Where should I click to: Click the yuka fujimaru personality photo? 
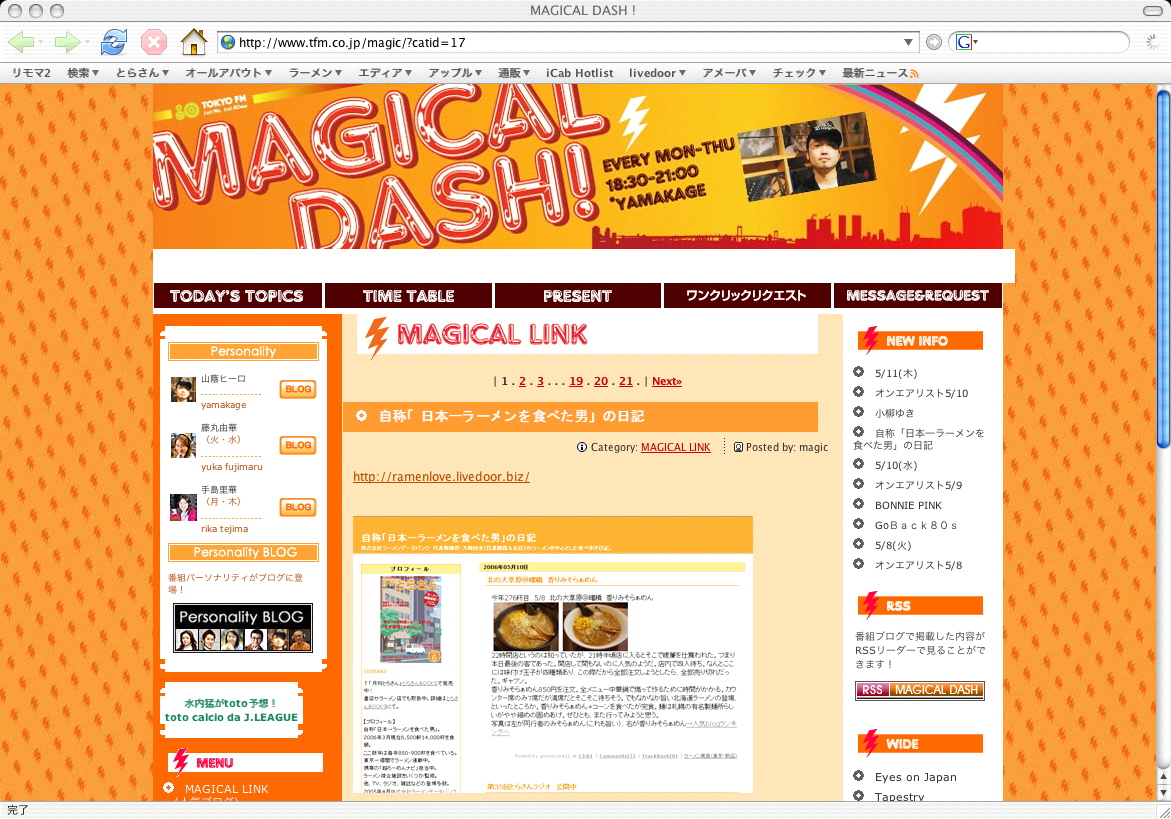pyautogui.click(x=183, y=445)
